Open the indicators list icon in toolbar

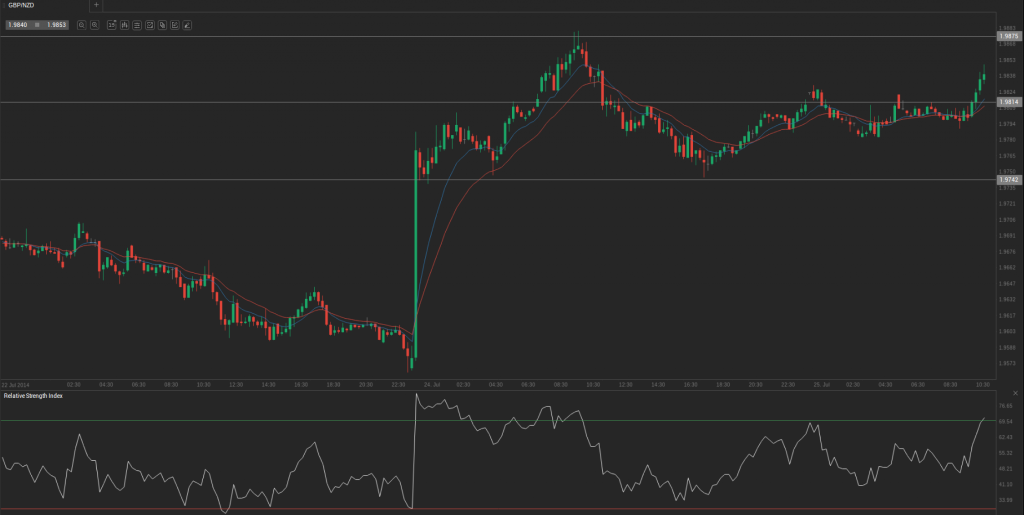coord(136,25)
